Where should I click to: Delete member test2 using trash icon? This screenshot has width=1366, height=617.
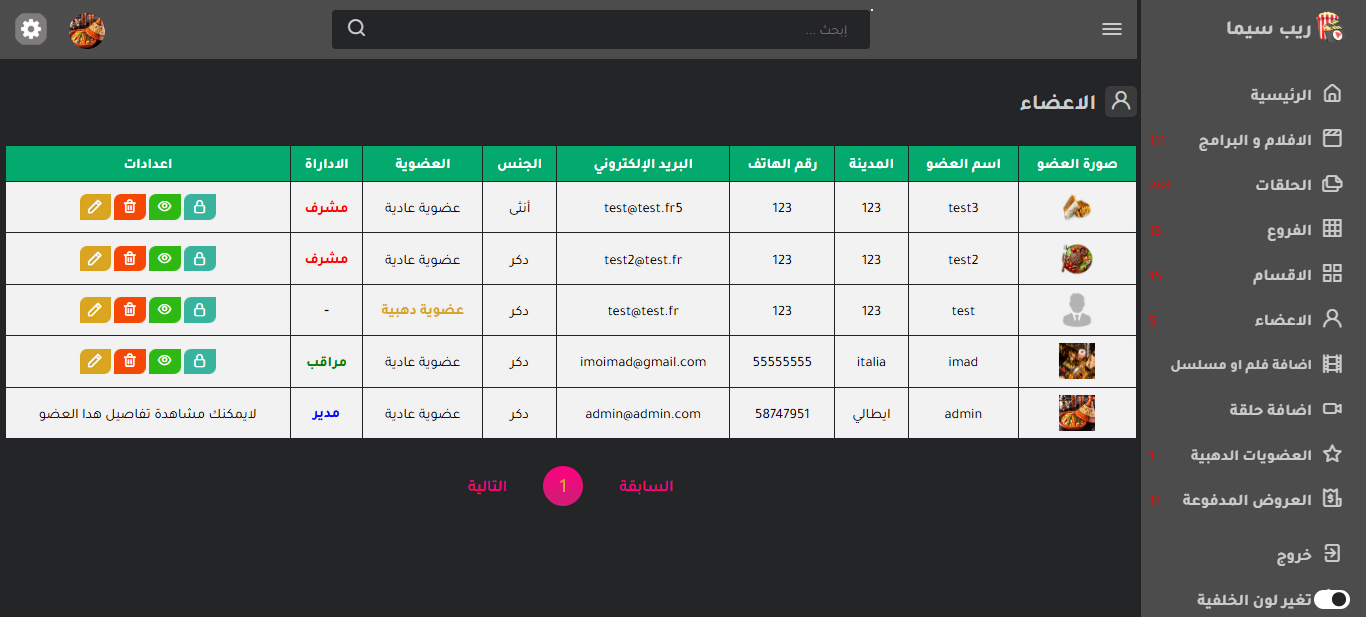tap(129, 259)
